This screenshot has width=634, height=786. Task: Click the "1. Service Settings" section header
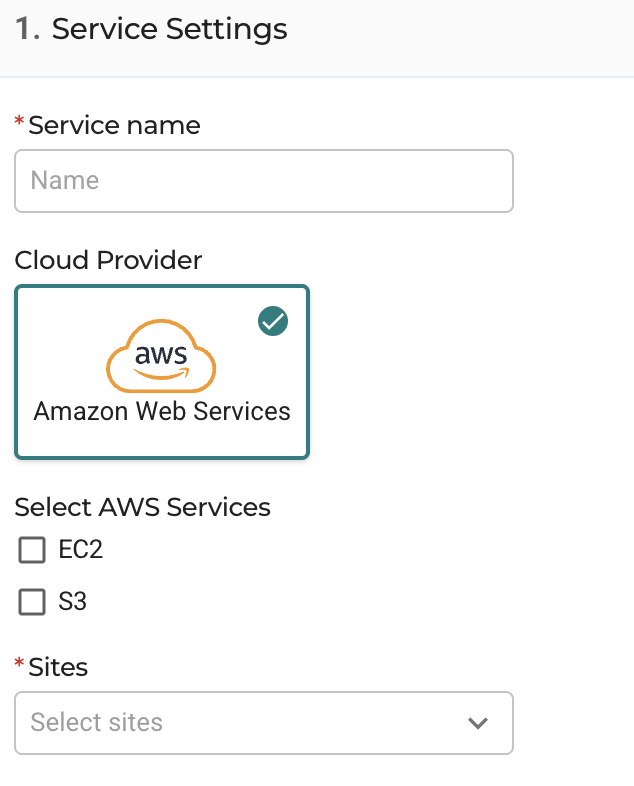(151, 29)
